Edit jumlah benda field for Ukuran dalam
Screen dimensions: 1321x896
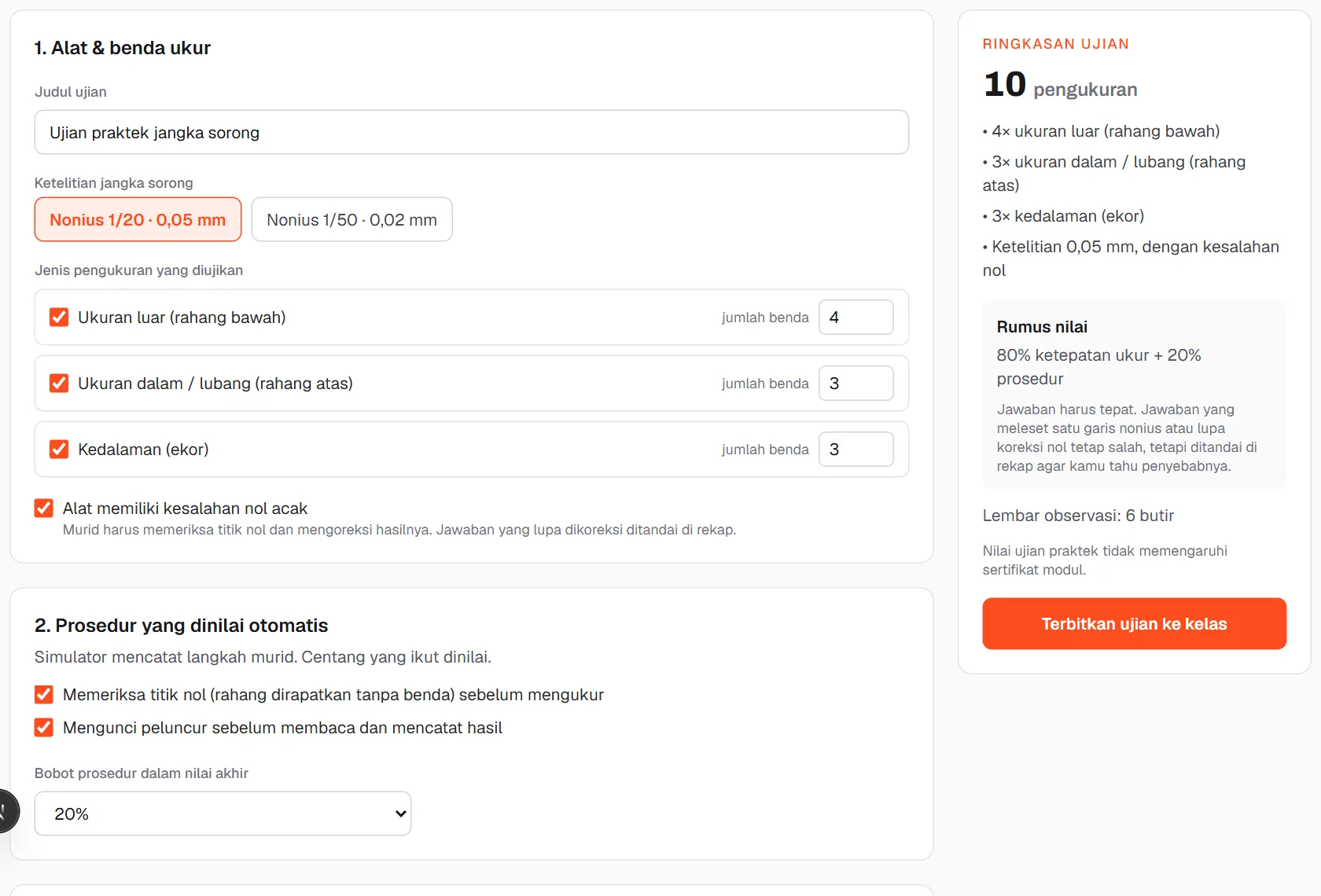(x=856, y=383)
